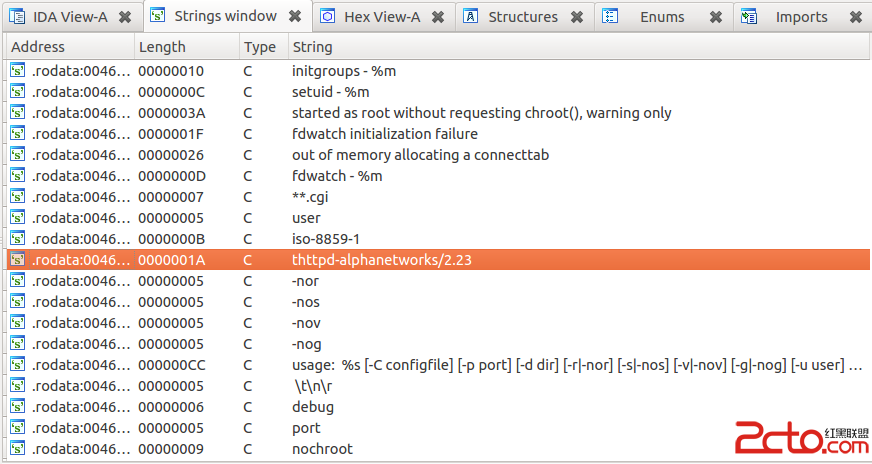
Task: Click the Hex View-A tab icon
Action: [327, 17]
